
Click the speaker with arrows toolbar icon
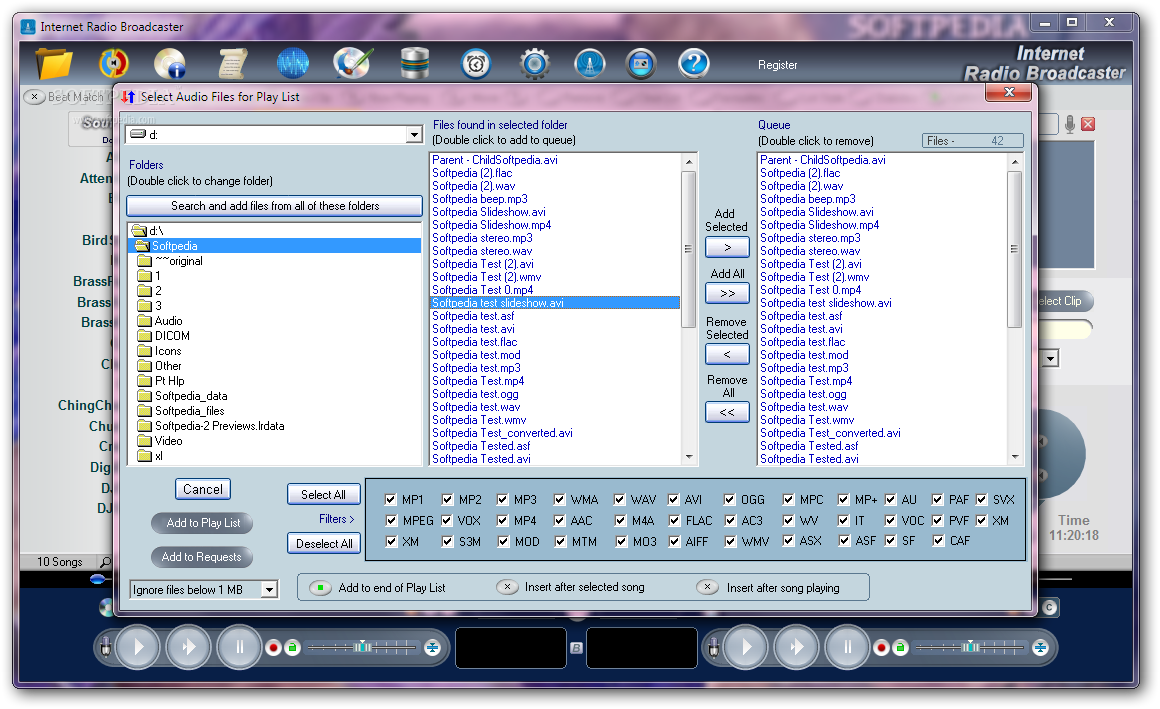[x=113, y=64]
